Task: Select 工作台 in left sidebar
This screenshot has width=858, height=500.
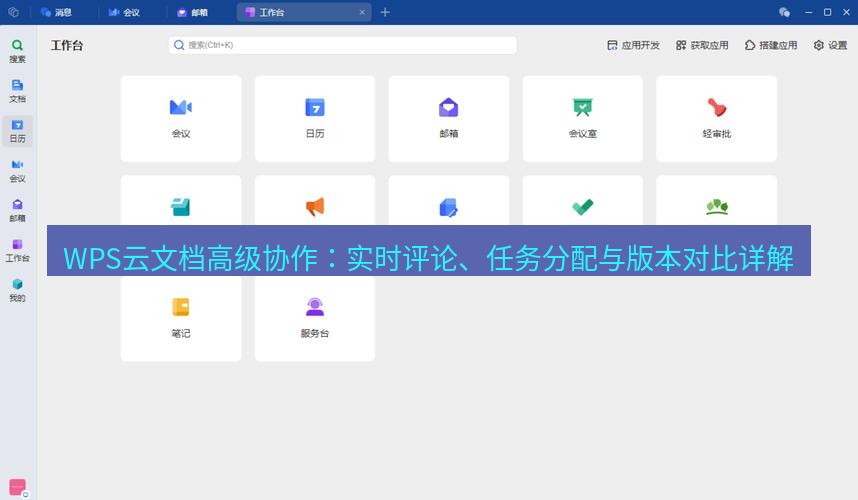Action: click(x=18, y=251)
